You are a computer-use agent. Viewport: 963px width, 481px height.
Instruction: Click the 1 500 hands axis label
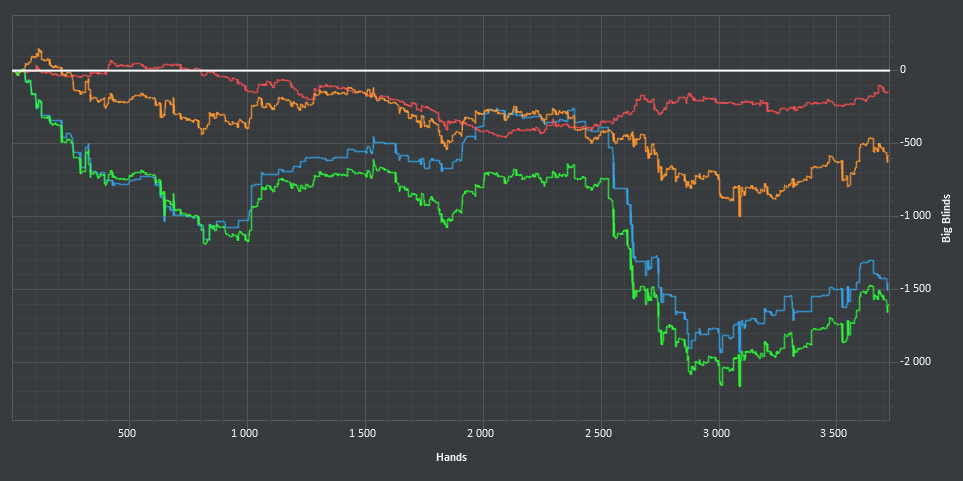click(x=362, y=433)
